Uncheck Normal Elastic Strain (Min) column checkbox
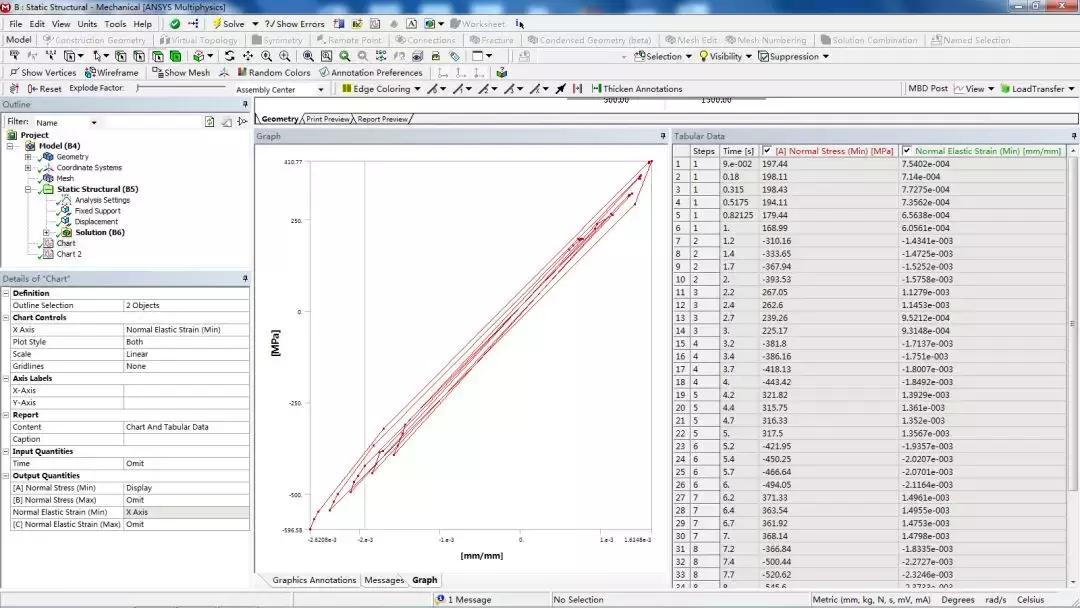 906,151
